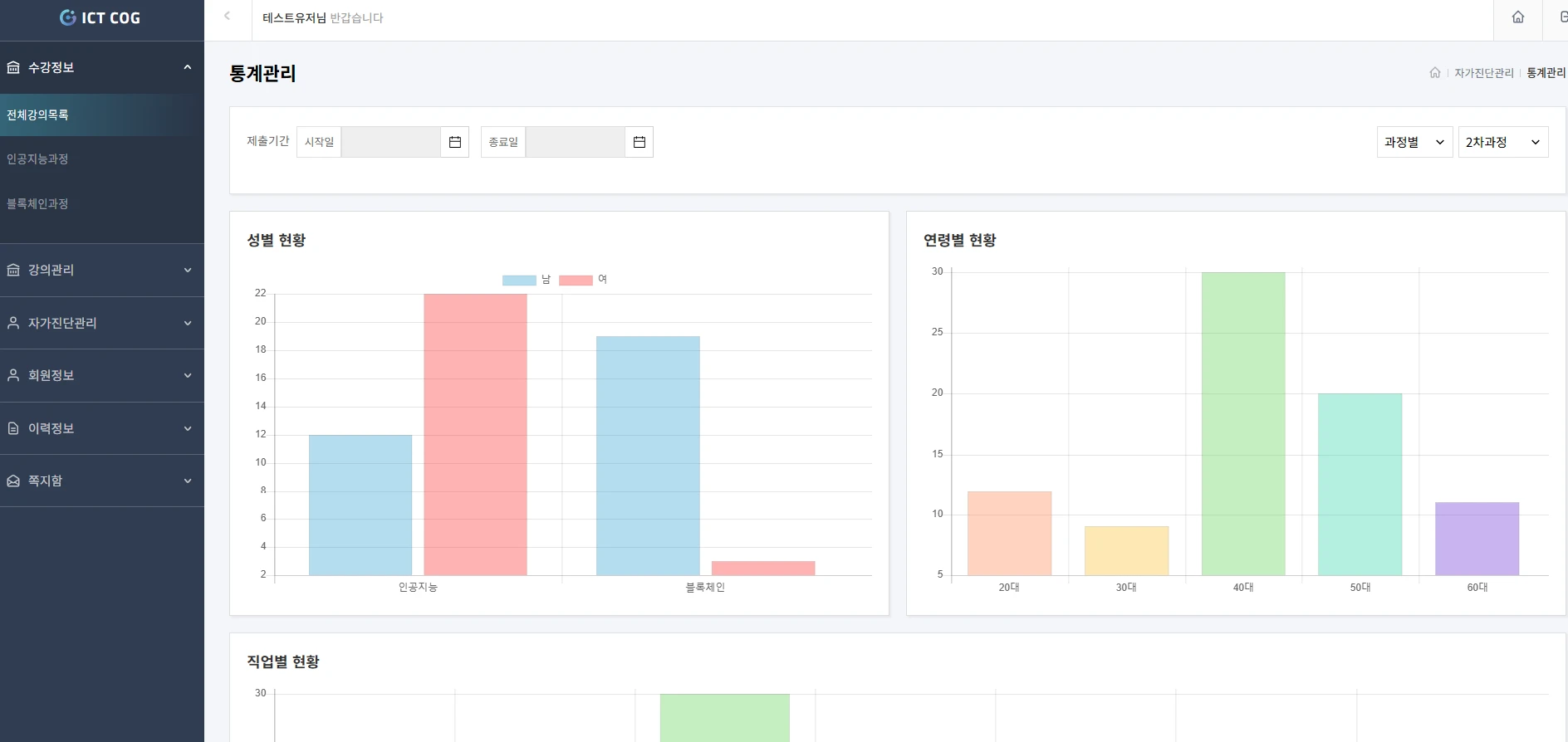Expand the 회원정보 sidebar section
Image resolution: width=1568 pixels, height=742 pixels.
101,375
